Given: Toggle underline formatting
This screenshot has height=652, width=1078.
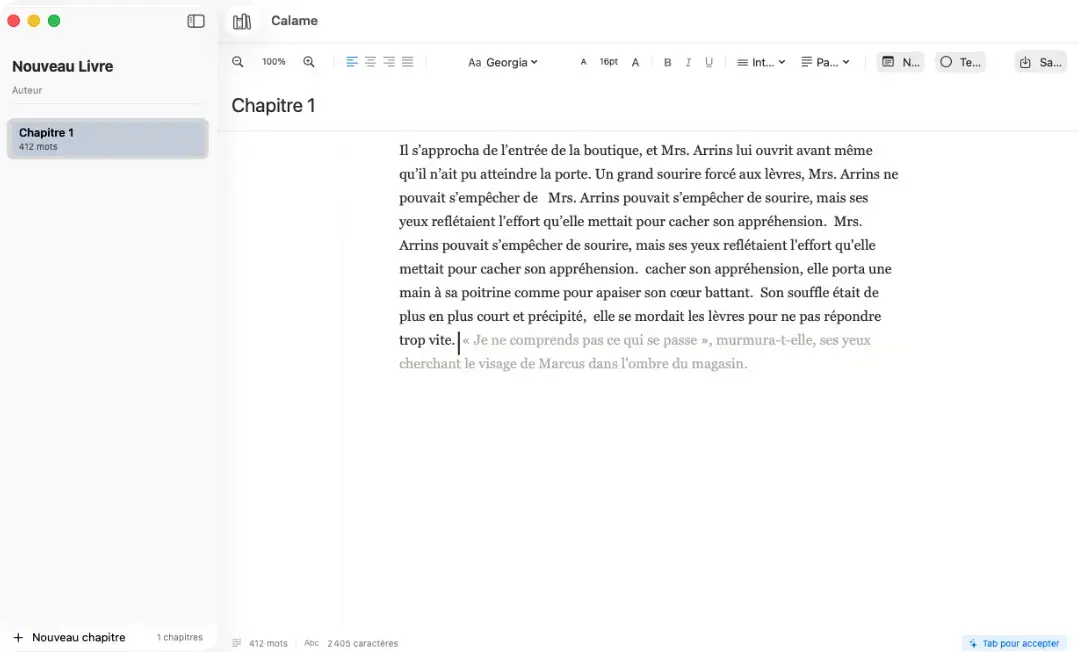Looking at the screenshot, I should [x=709, y=61].
